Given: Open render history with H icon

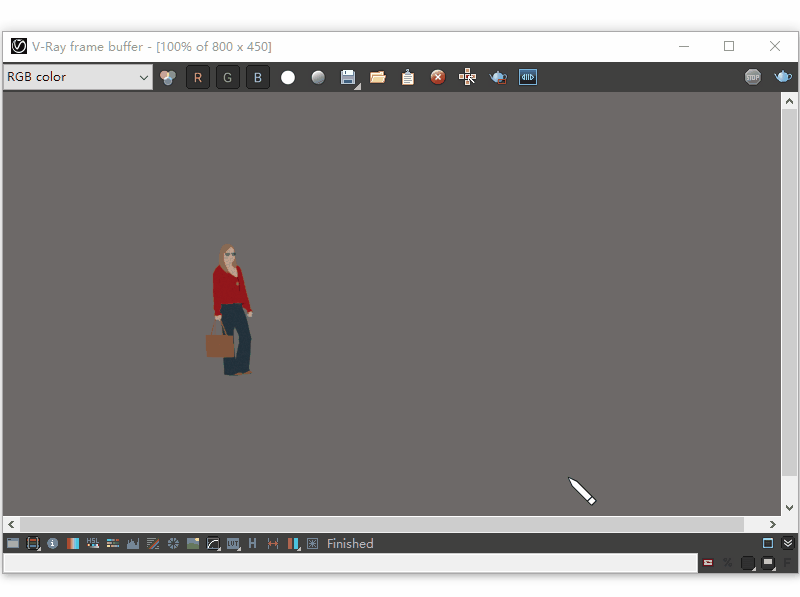Looking at the screenshot, I should (x=253, y=543).
